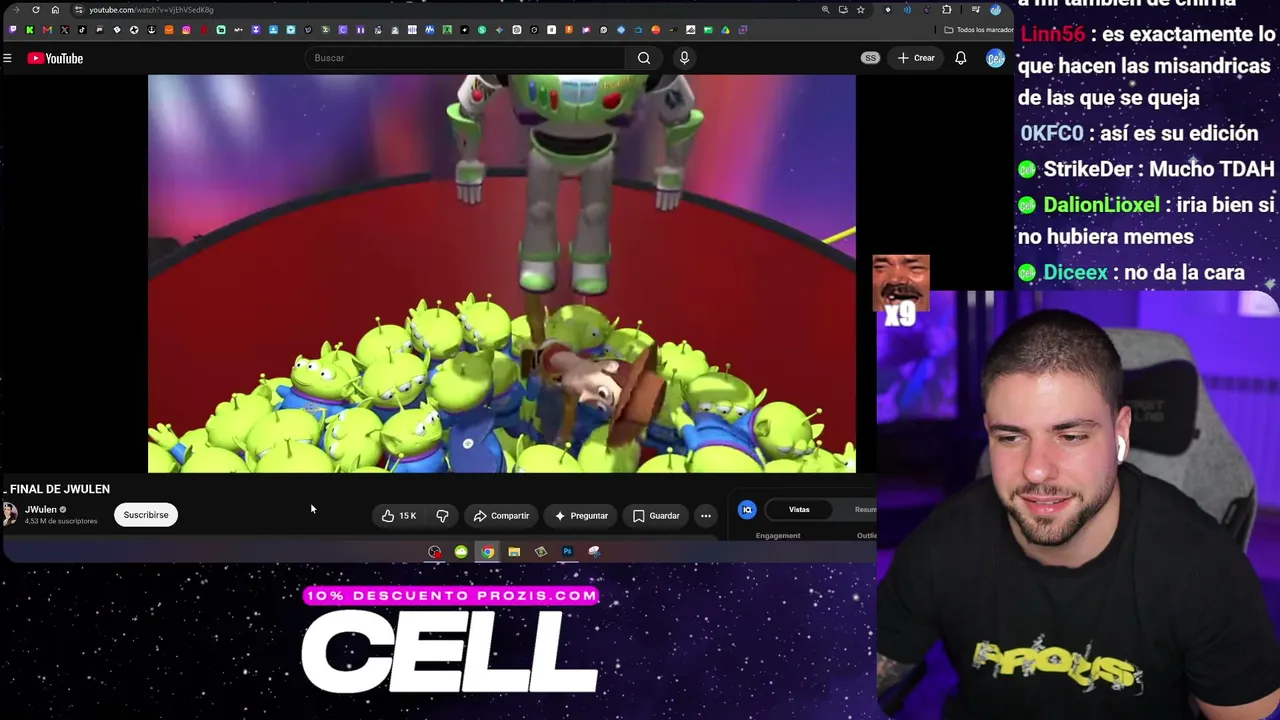Open the YouTube guide hamburger menu

tap(7, 58)
